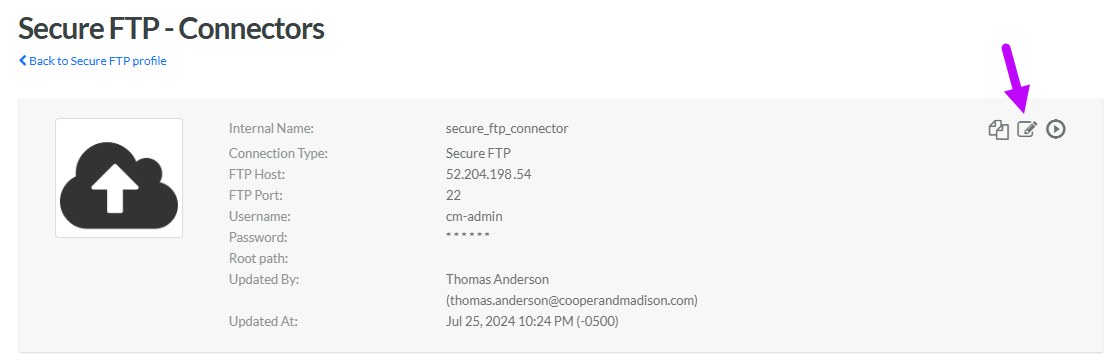1115x362 pixels.
Task: Click the duplicate connector icon
Action: click(x=998, y=129)
